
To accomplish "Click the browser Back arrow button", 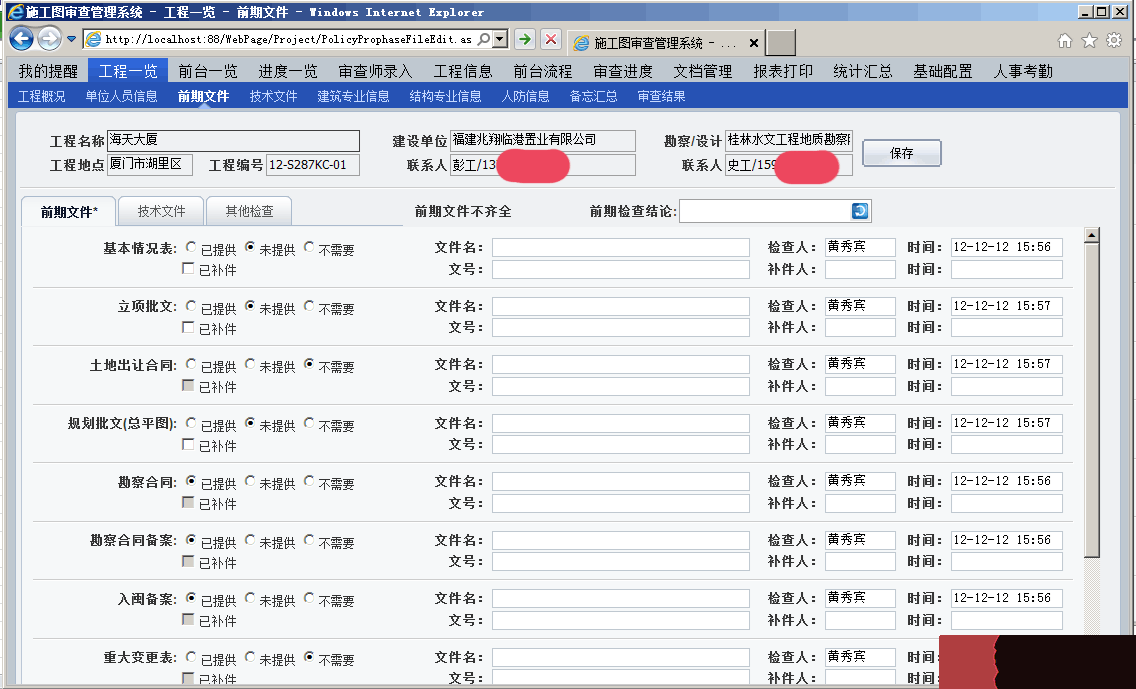I will click(x=22, y=38).
